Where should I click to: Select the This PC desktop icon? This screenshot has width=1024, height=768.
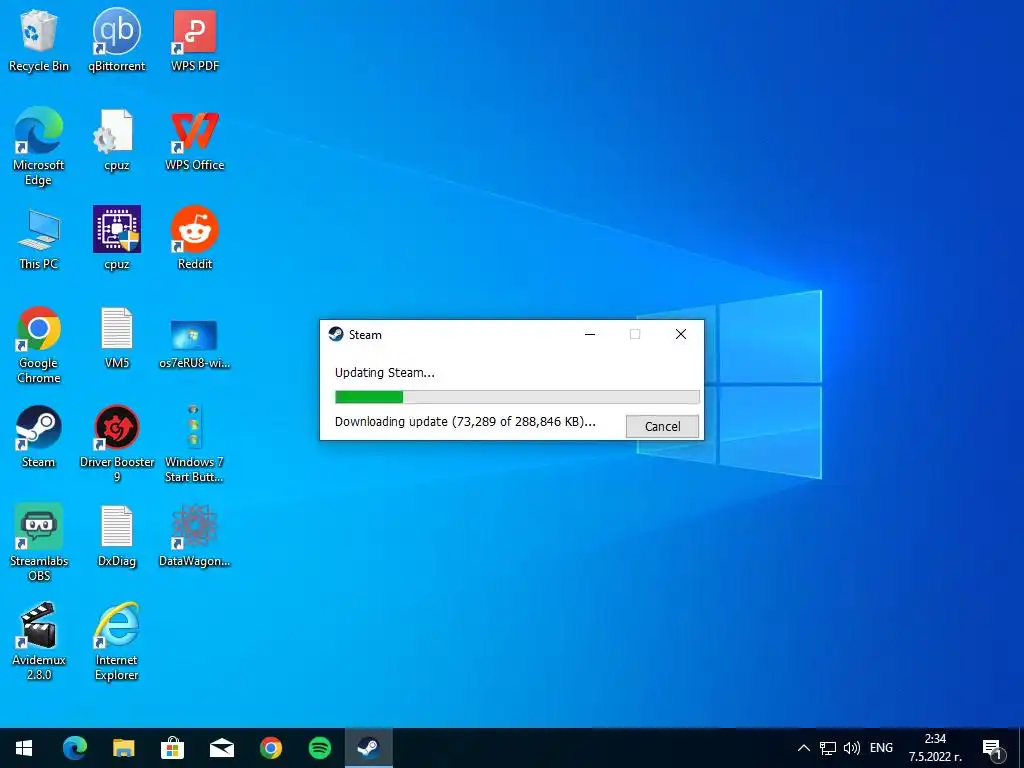(x=39, y=240)
